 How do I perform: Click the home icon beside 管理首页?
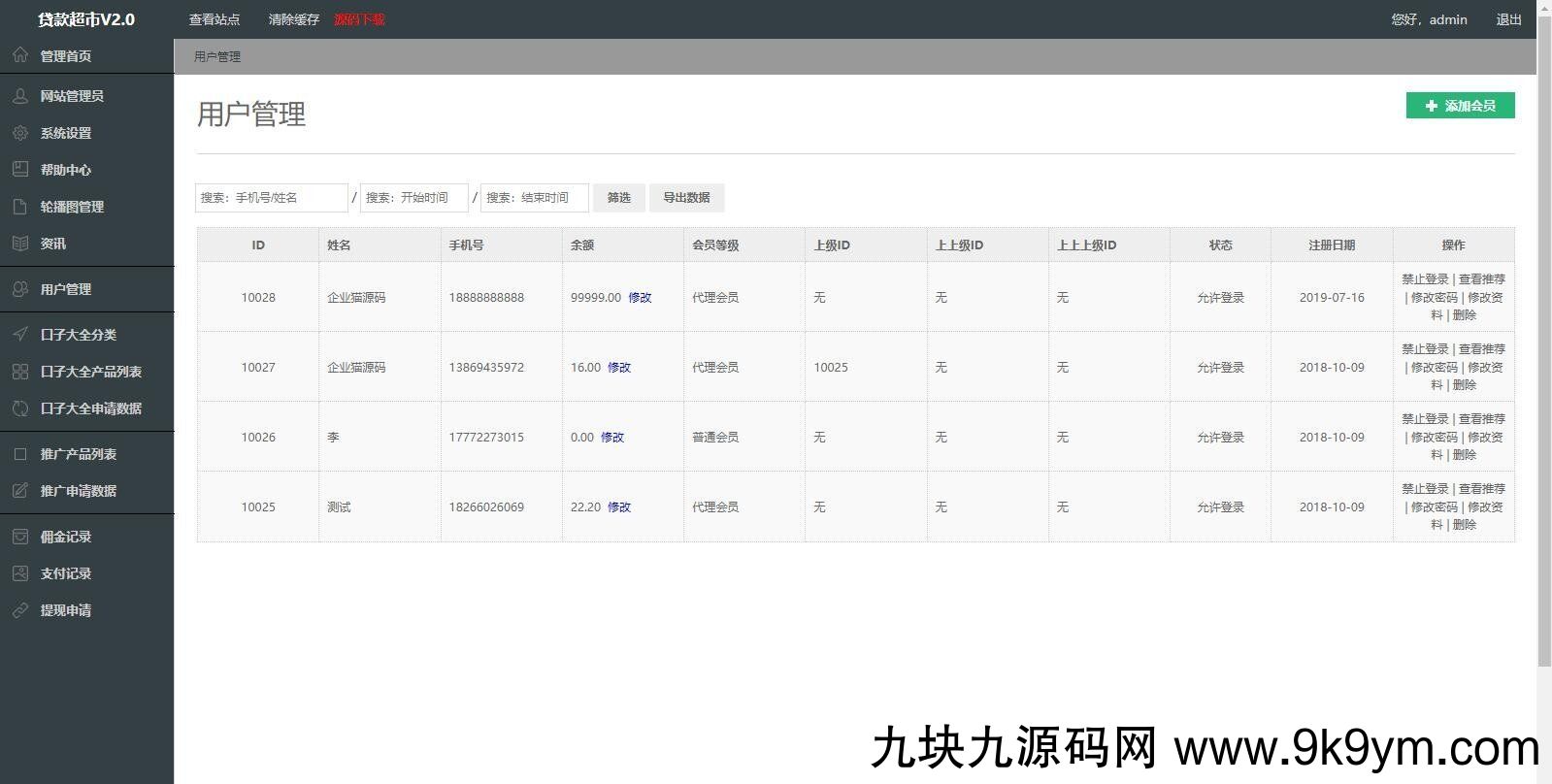pyautogui.click(x=19, y=55)
